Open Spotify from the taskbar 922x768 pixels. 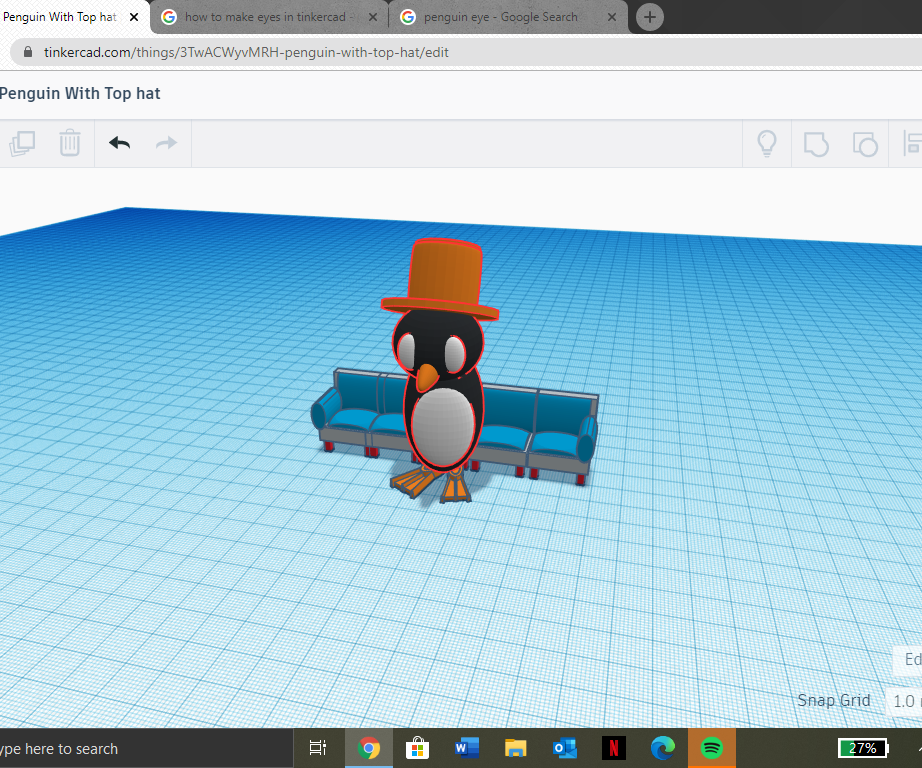point(711,748)
